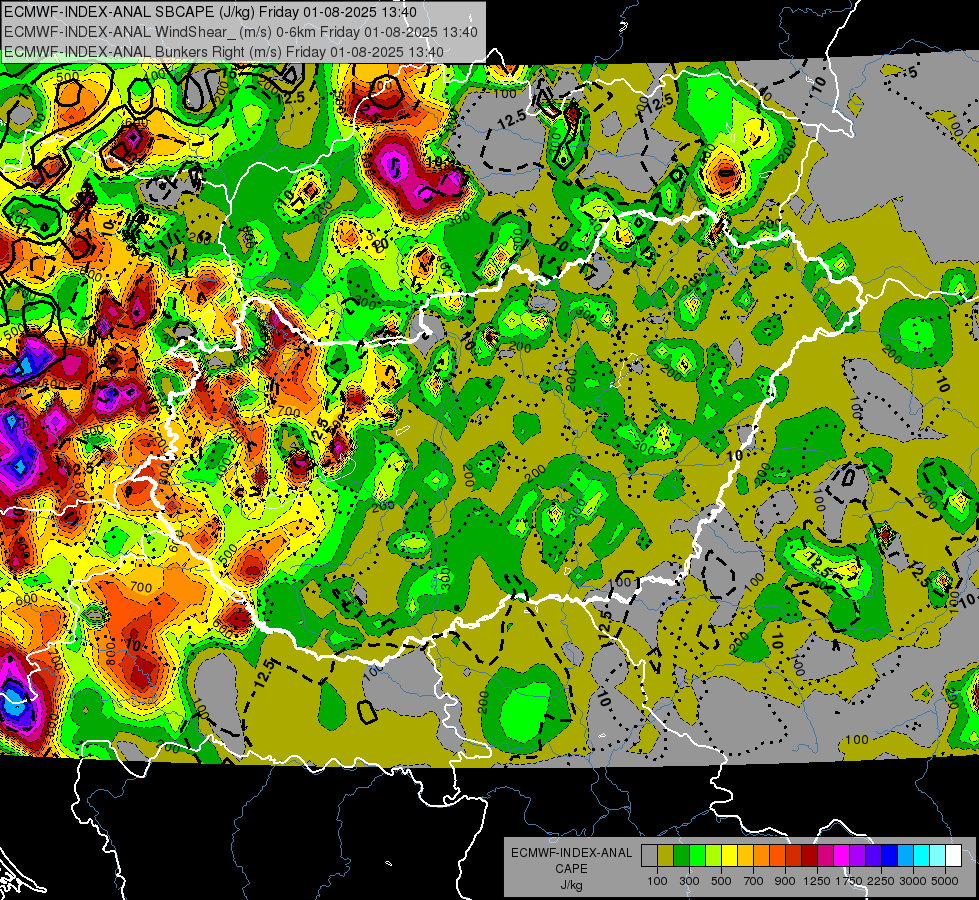The image size is (979, 900).
Task: Click the ECMWF-INDEX-ANAL legend title
Action: pyautogui.click(x=571, y=853)
